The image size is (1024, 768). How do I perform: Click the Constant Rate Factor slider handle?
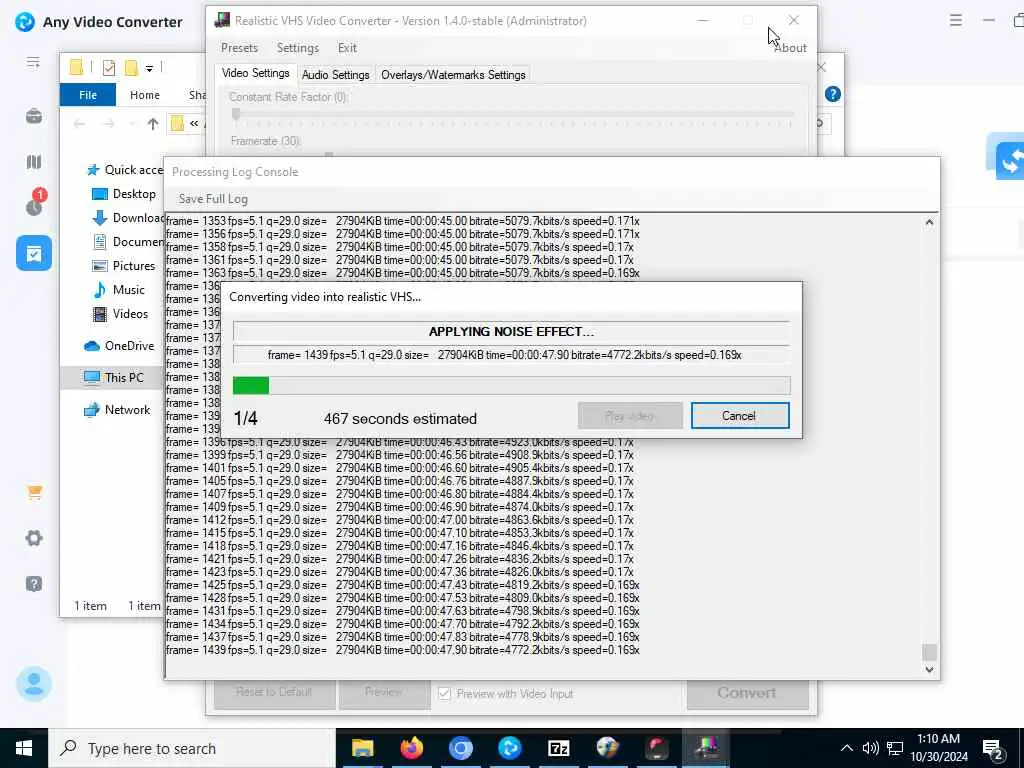pyautogui.click(x=236, y=115)
